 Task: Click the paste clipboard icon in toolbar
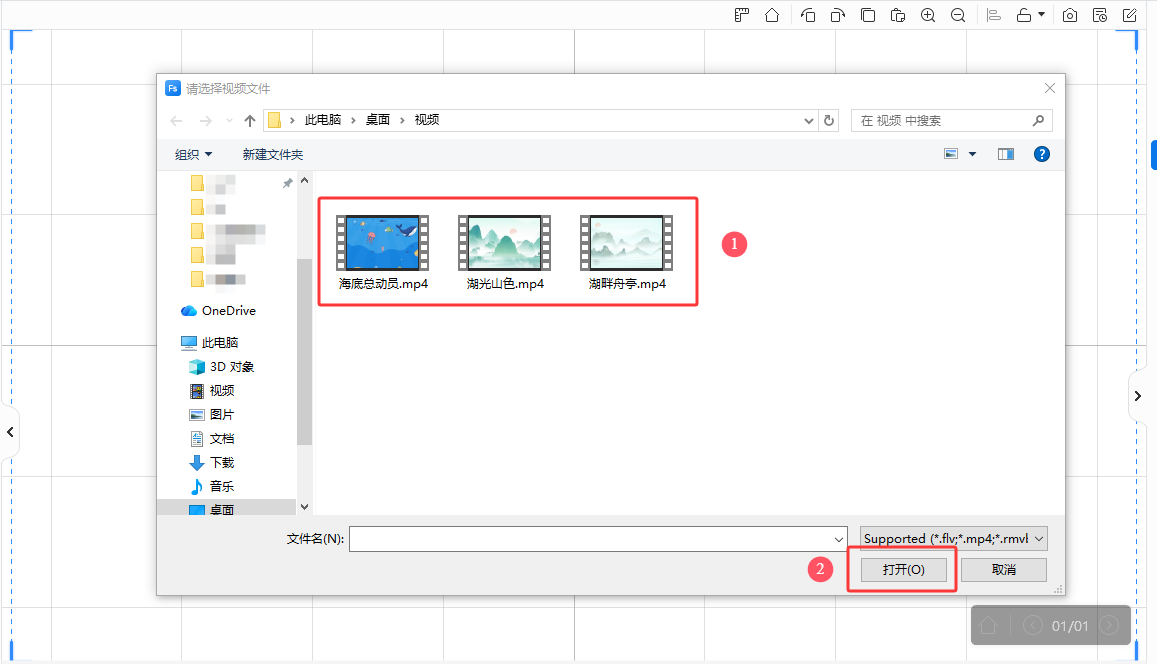pos(898,15)
